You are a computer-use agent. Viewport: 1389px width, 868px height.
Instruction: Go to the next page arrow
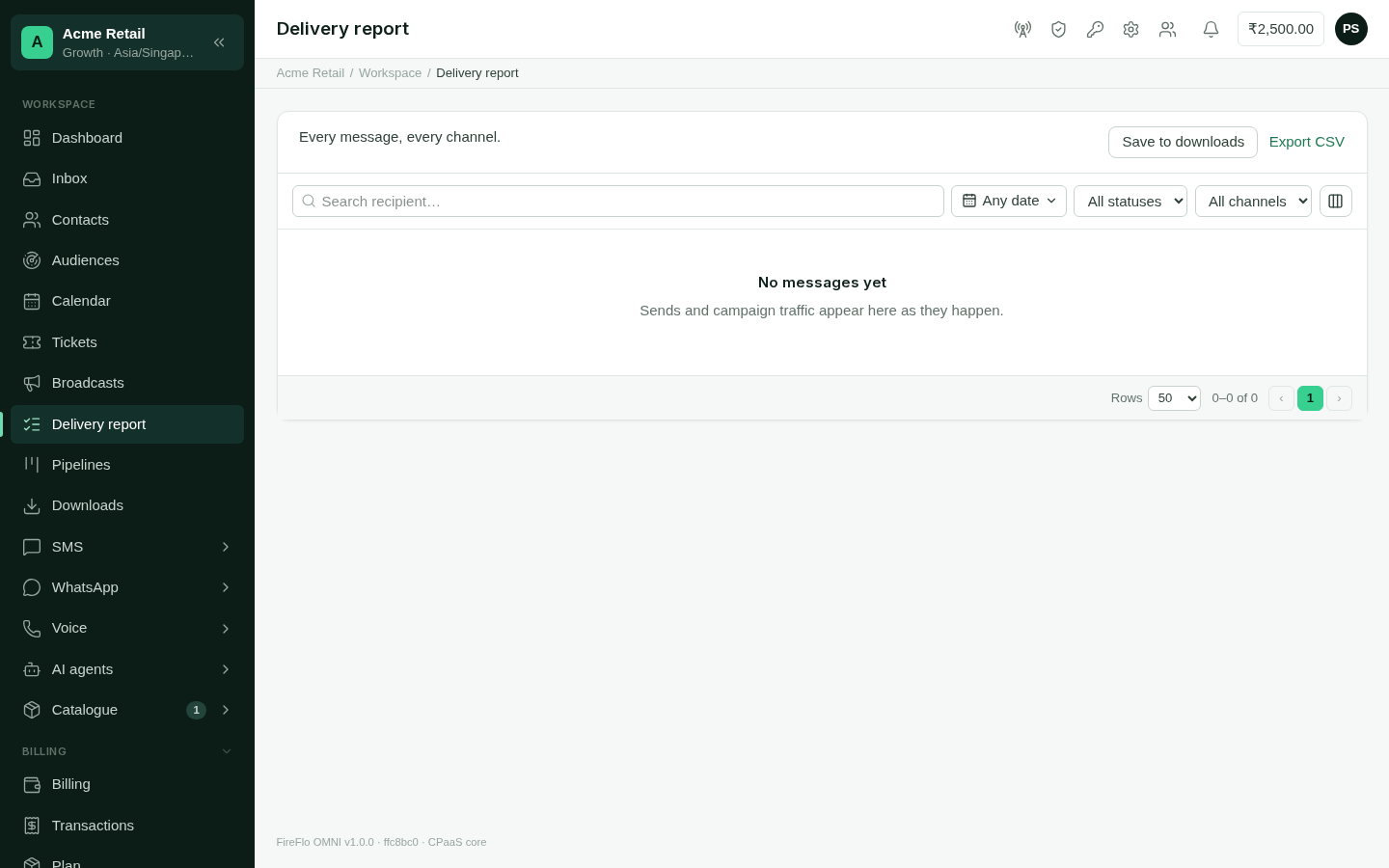click(1339, 398)
